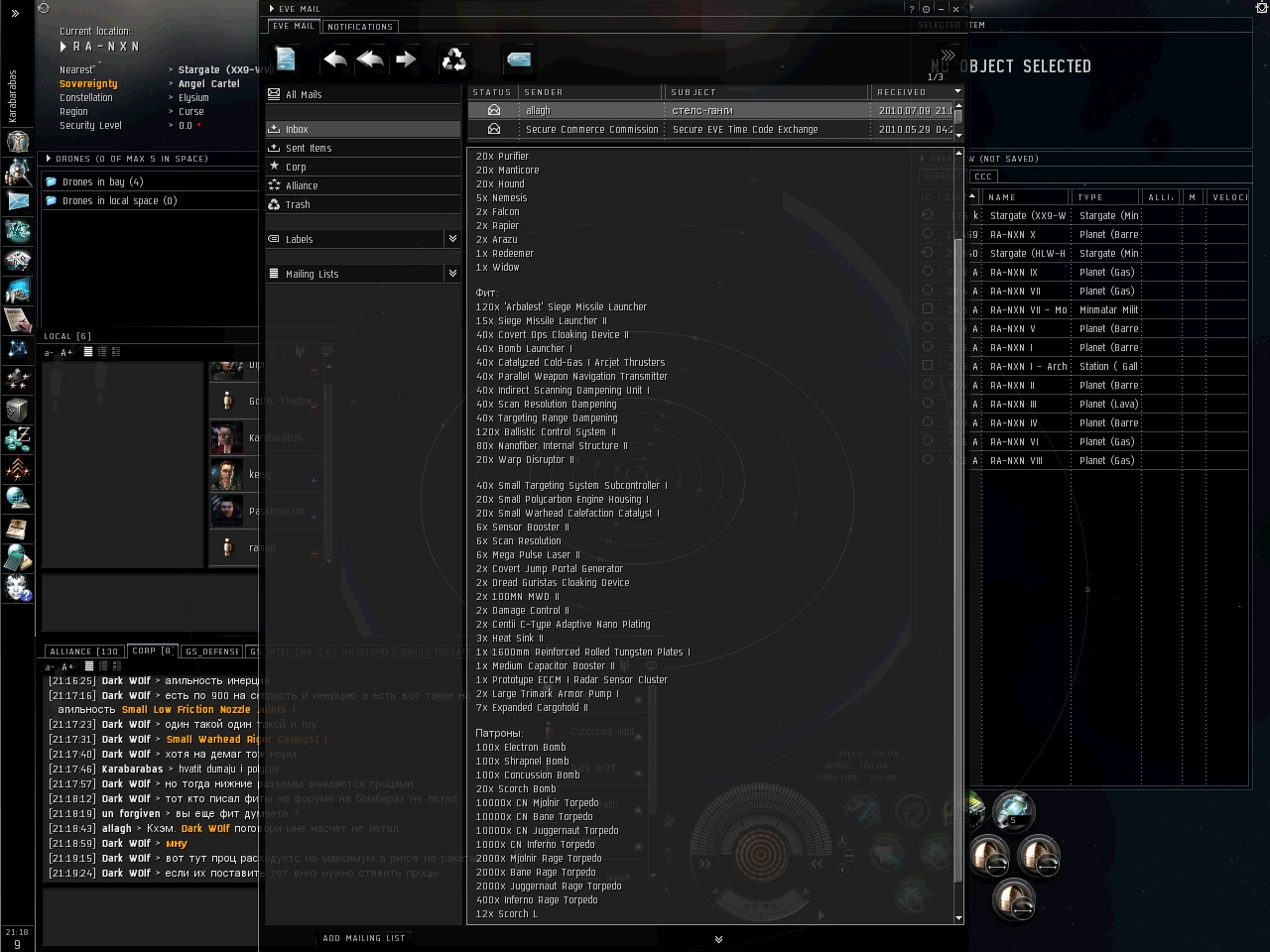Expand the Neocom sidebar with double-arrow
The width and height of the screenshot is (1270, 952).
click(x=15, y=14)
